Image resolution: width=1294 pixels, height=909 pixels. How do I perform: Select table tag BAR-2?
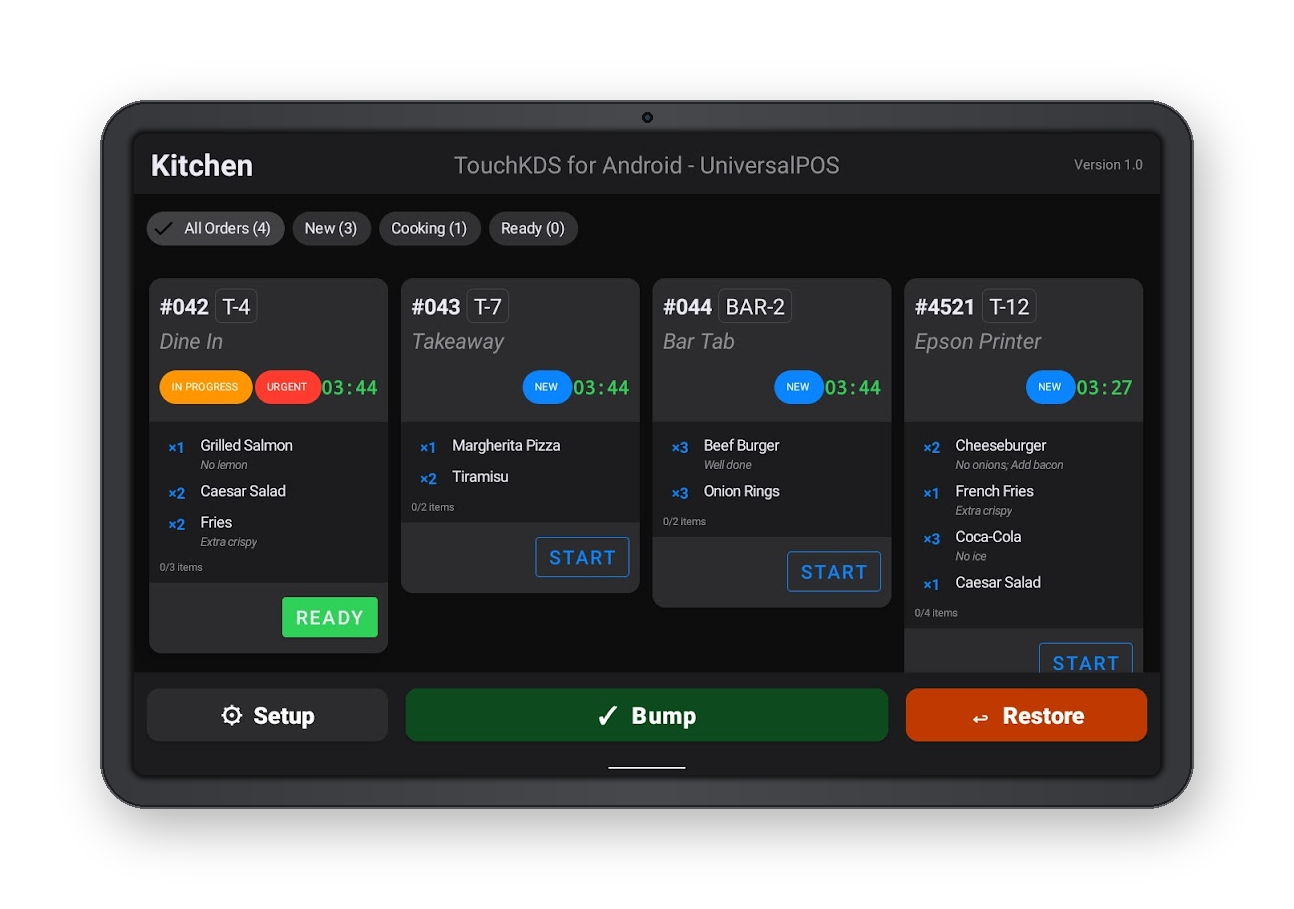755,307
